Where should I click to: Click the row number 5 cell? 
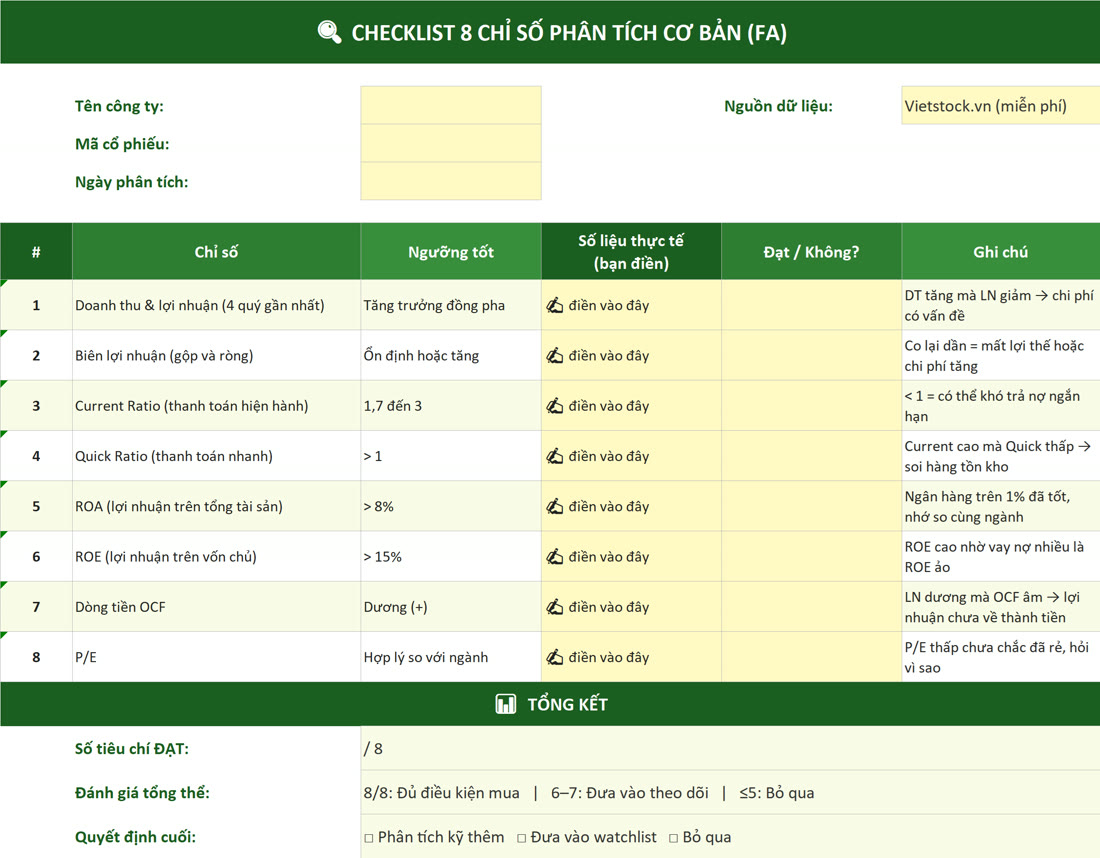pos(36,507)
